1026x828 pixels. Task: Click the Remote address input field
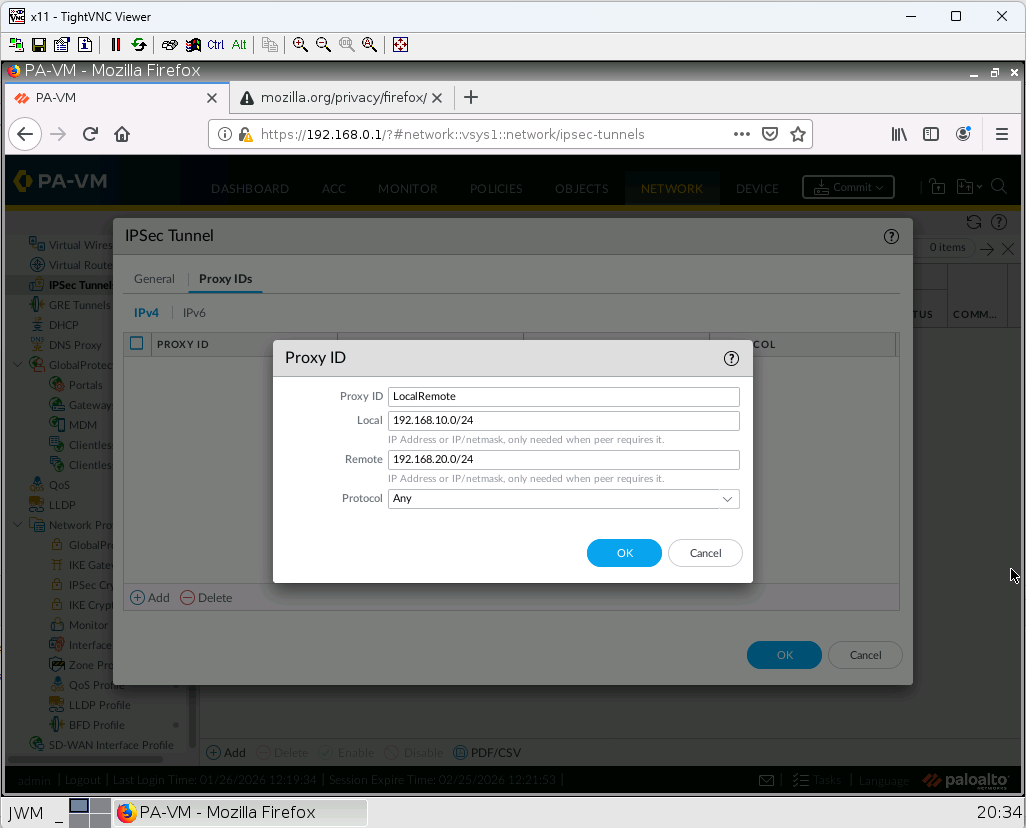563,460
